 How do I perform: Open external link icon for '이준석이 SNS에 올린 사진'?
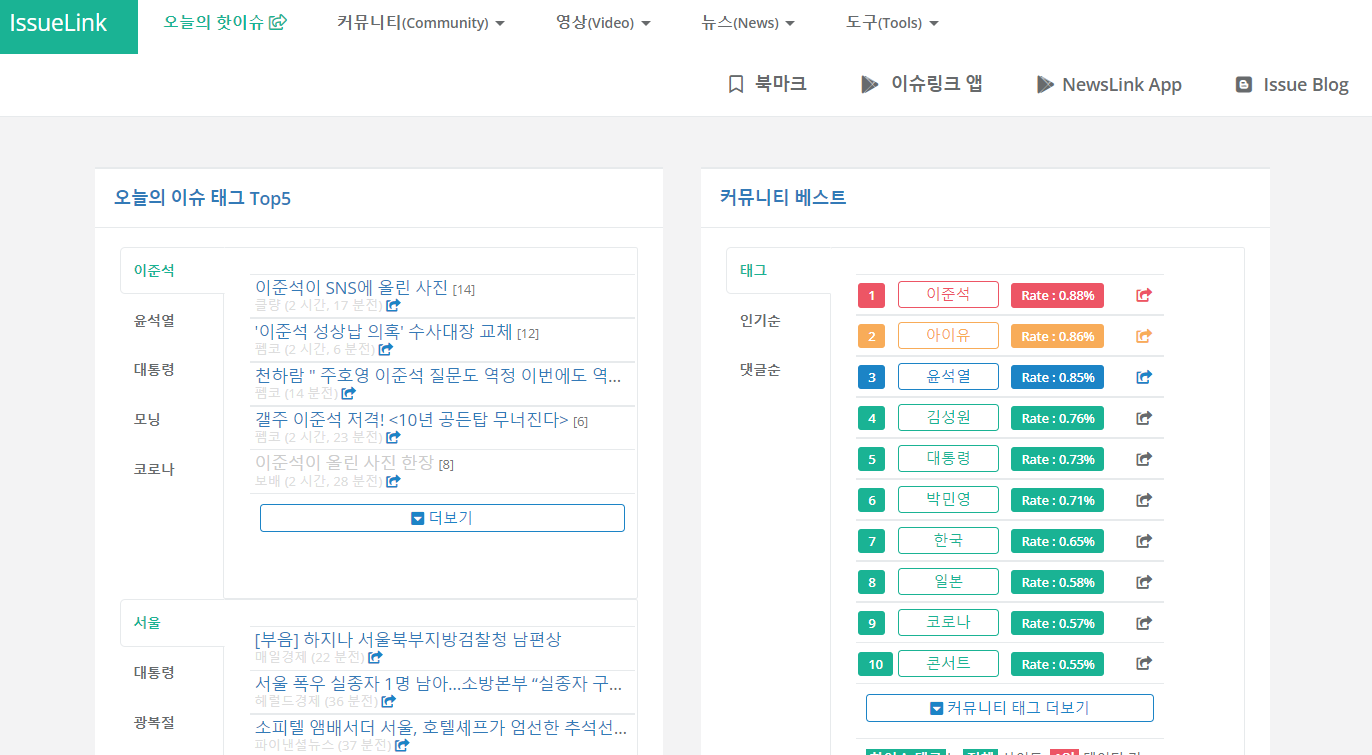(394, 305)
